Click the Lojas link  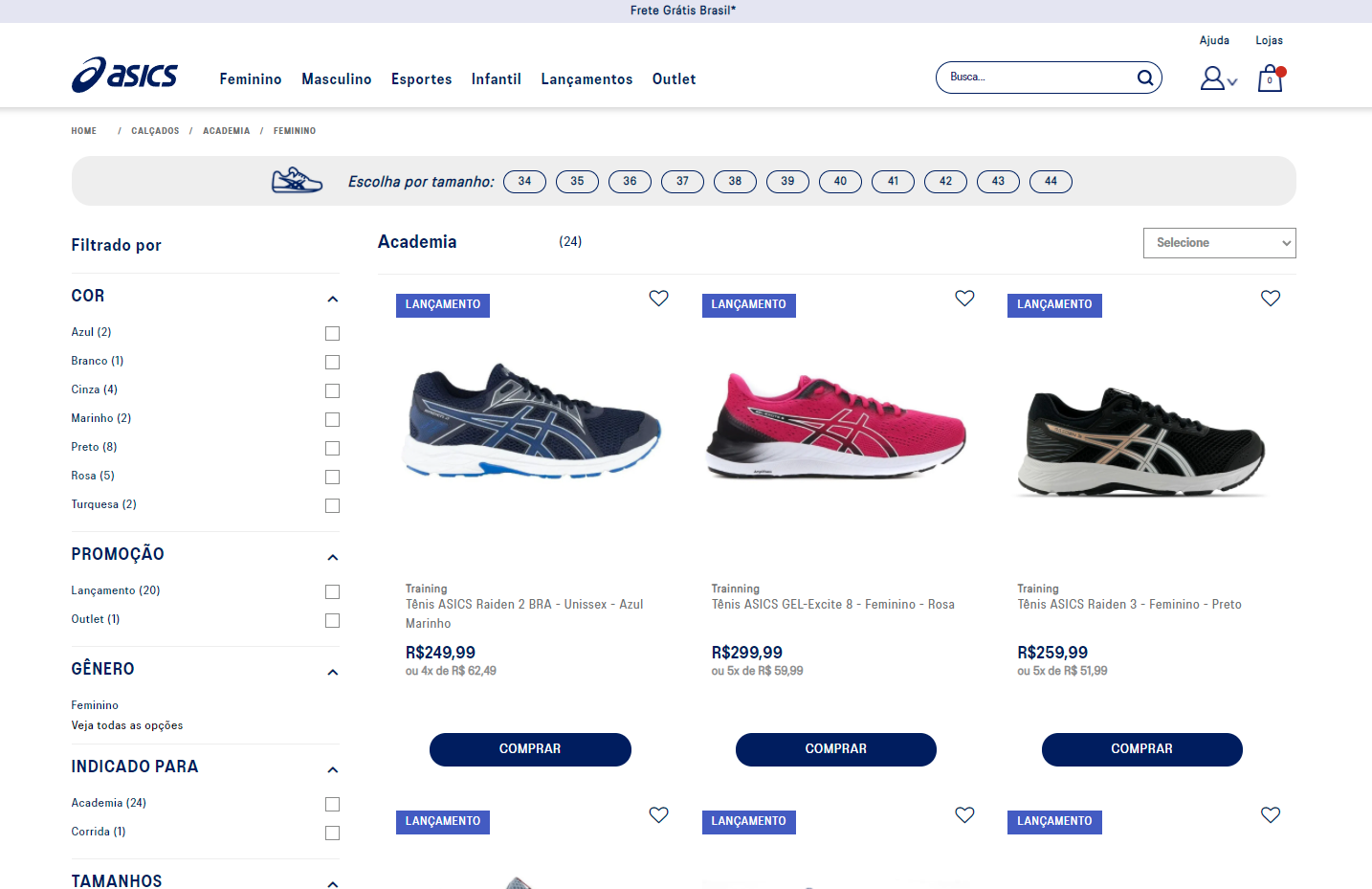(1270, 40)
